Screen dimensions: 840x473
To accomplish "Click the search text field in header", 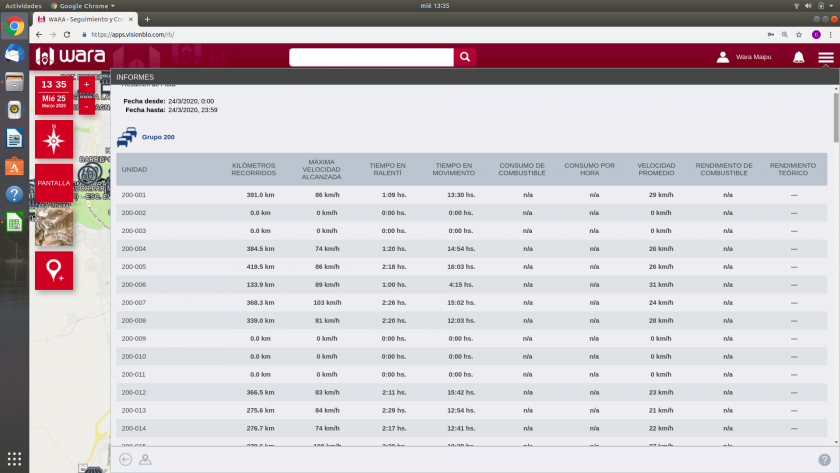I will (x=371, y=57).
